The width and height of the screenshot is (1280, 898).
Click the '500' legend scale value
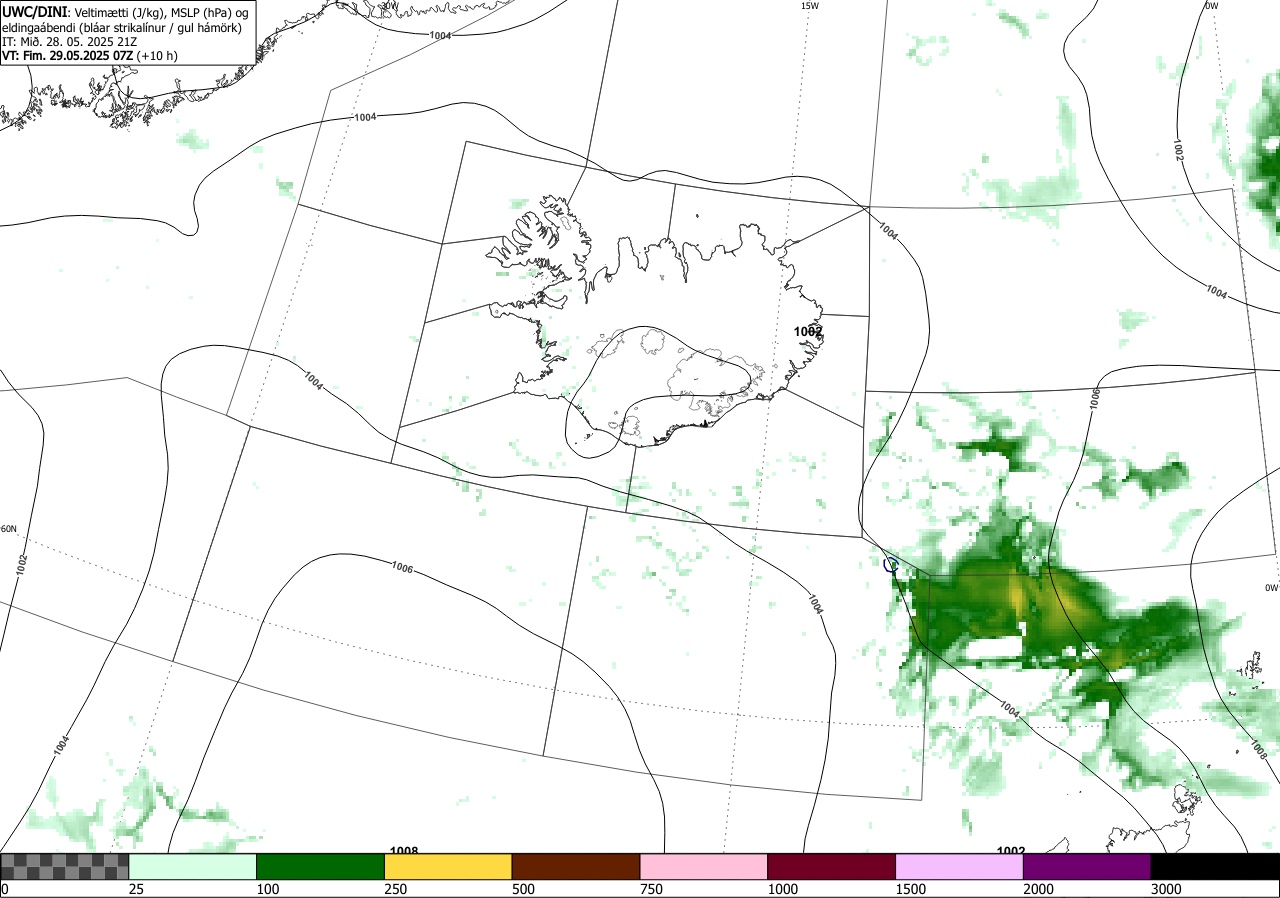tap(524, 889)
